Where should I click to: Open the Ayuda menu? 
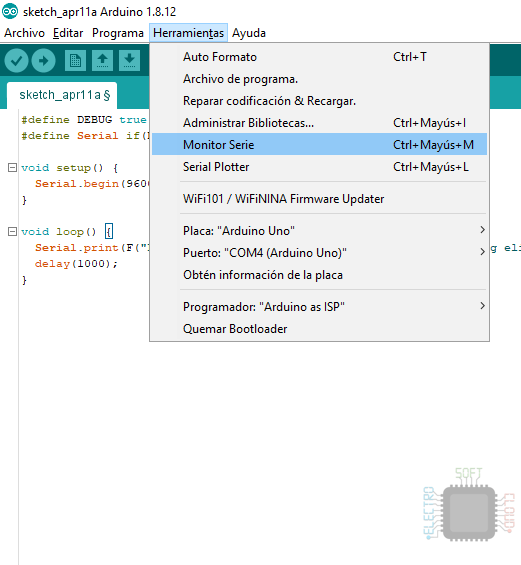[249, 33]
